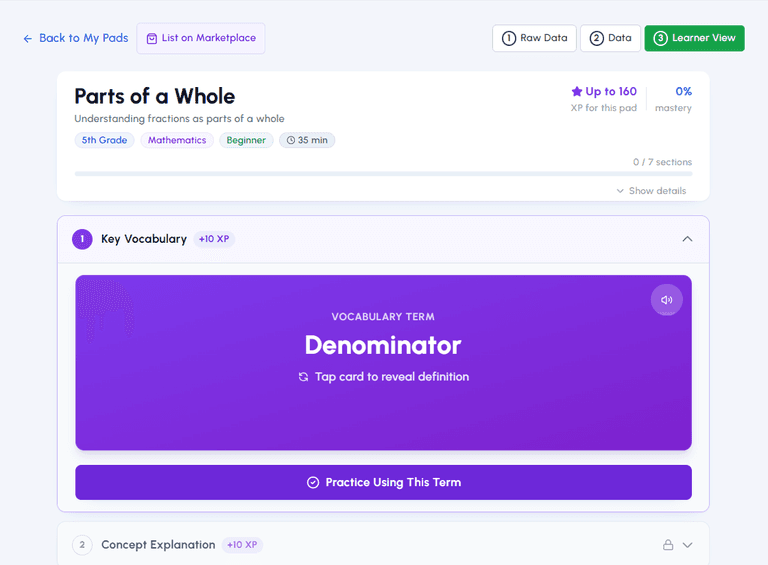Click the 0% mastery value
Image resolution: width=768 pixels, height=565 pixels.
pos(683,92)
